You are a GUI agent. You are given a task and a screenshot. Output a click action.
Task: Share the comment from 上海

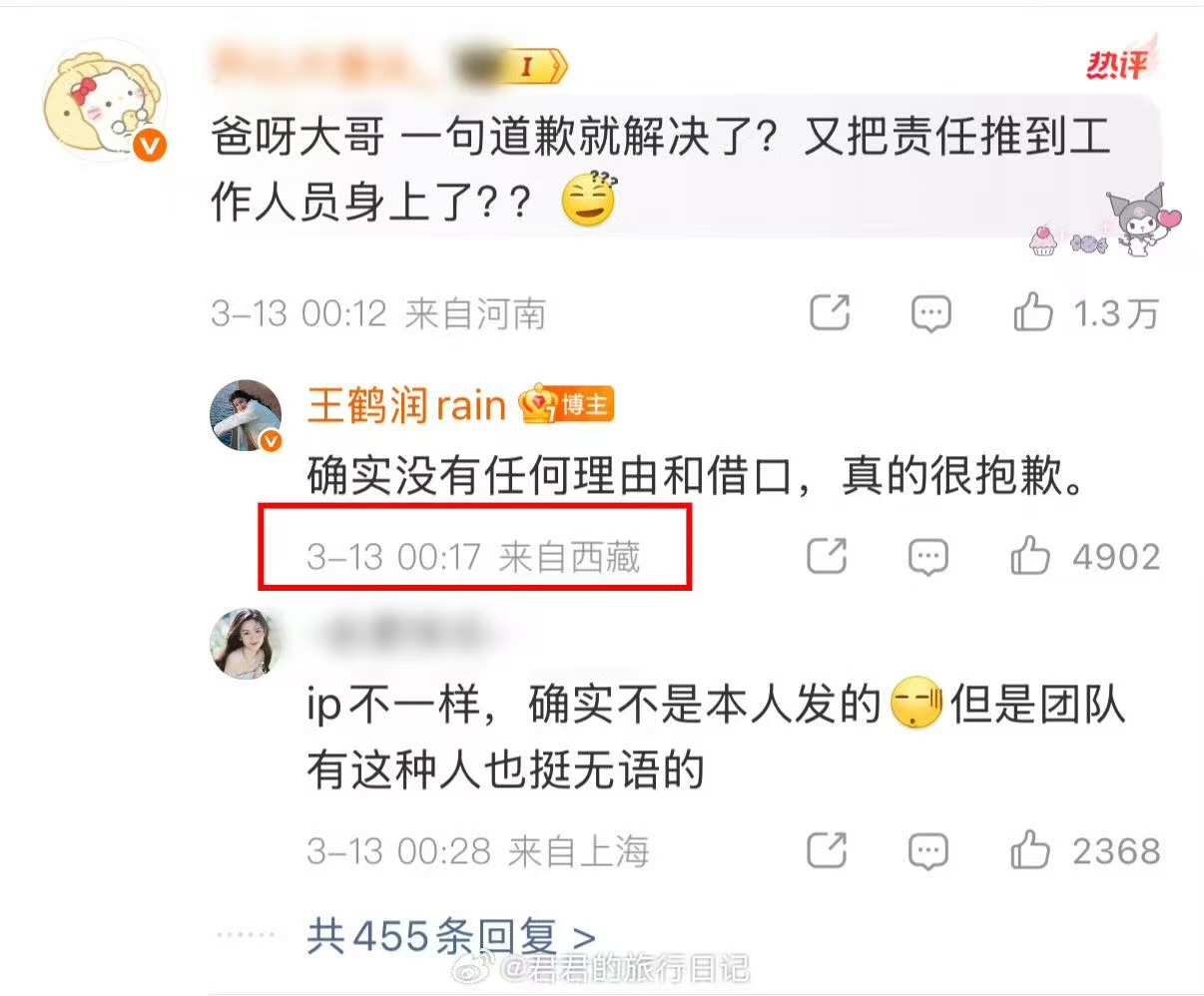click(x=827, y=850)
